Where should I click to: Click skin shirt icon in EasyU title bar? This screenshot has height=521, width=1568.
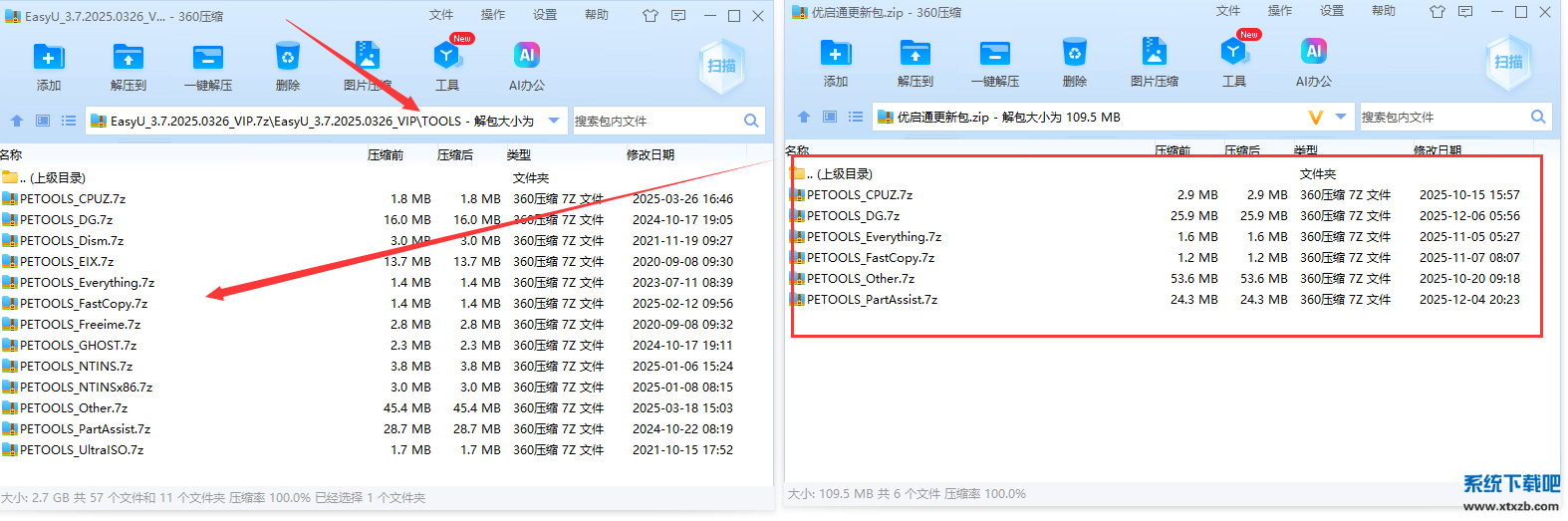point(651,16)
